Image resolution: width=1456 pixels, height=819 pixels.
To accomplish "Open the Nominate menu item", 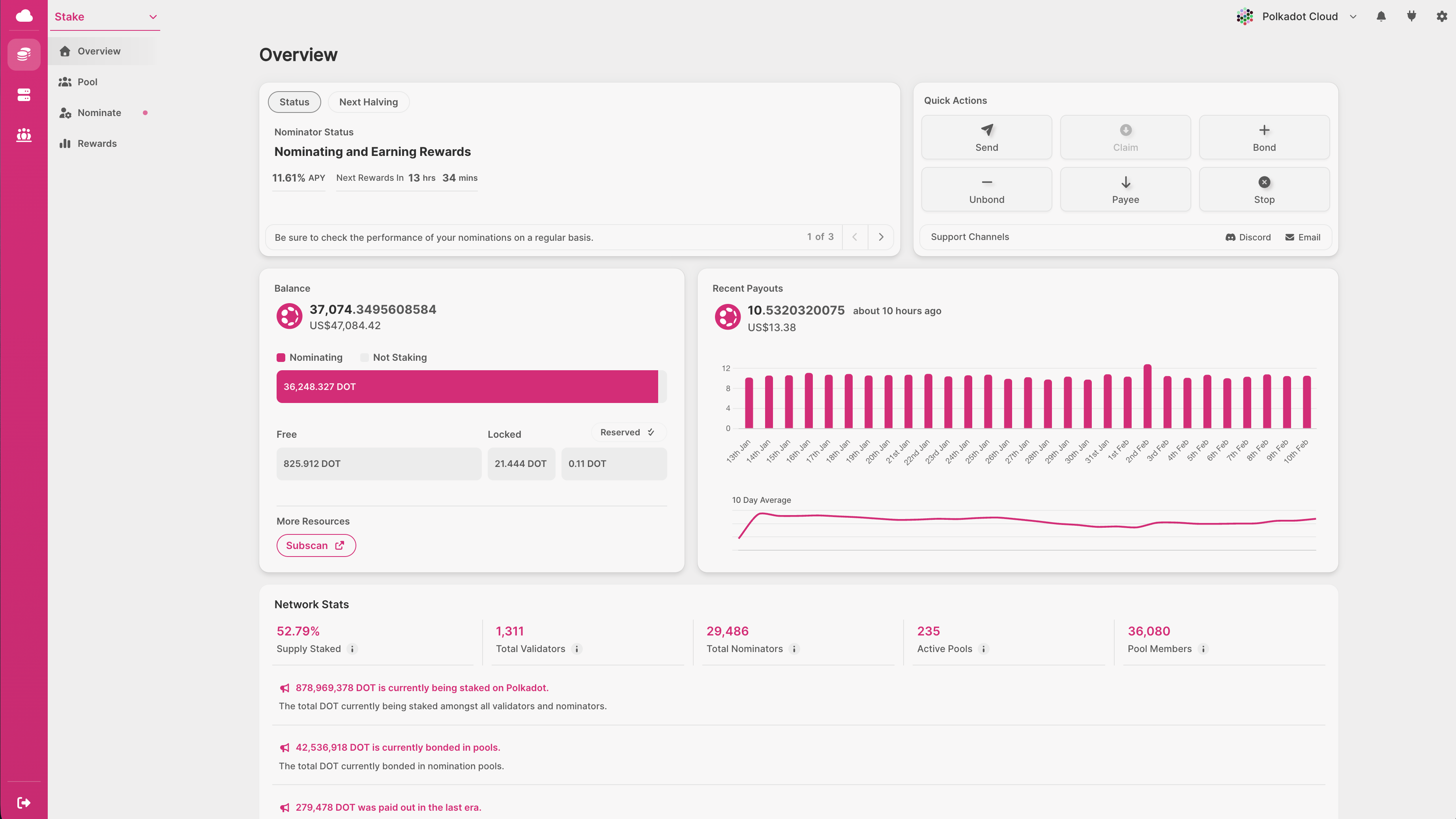I will coord(99,112).
